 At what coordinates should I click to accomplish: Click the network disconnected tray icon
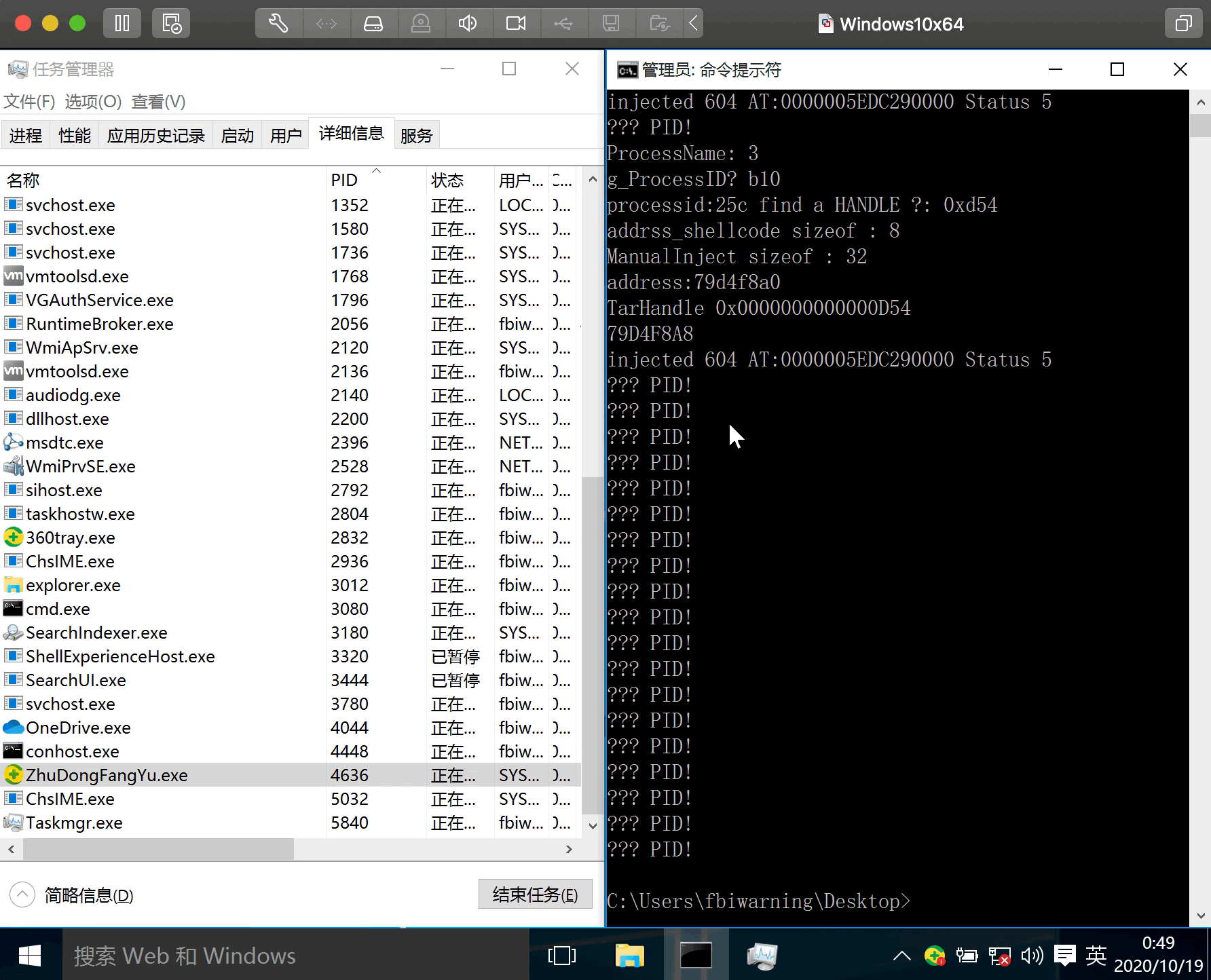coord(999,956)
